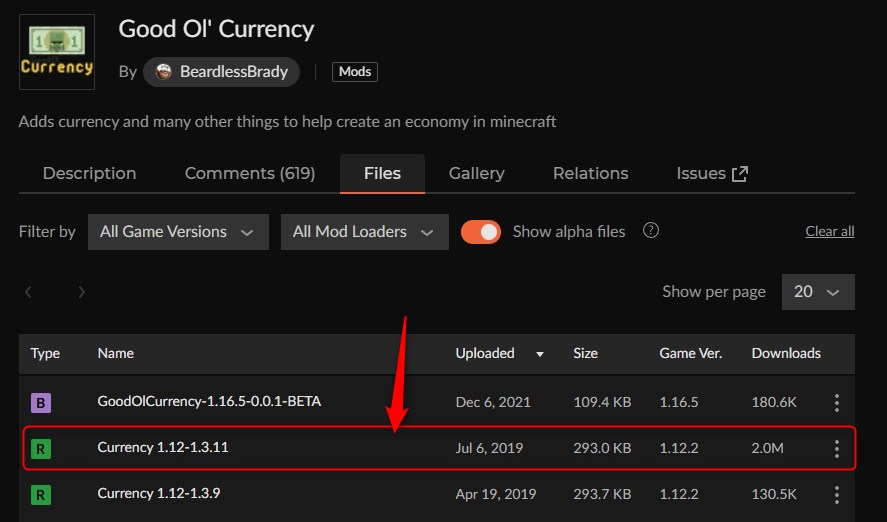Click the Dec 6, 2021 upload date
Image resolution: width=887 pixels, height=522 pixels.
click(x=493, y=403)
